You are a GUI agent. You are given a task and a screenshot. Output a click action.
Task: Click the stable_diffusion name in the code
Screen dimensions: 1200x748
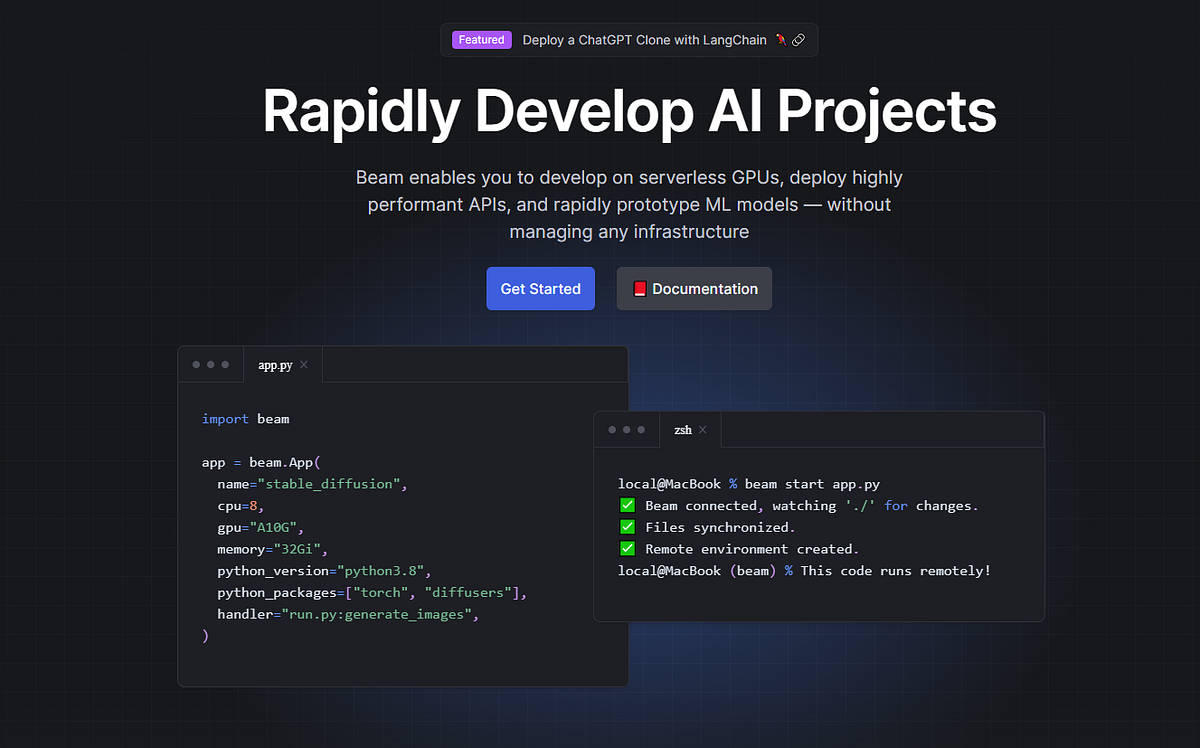(328, 483)
